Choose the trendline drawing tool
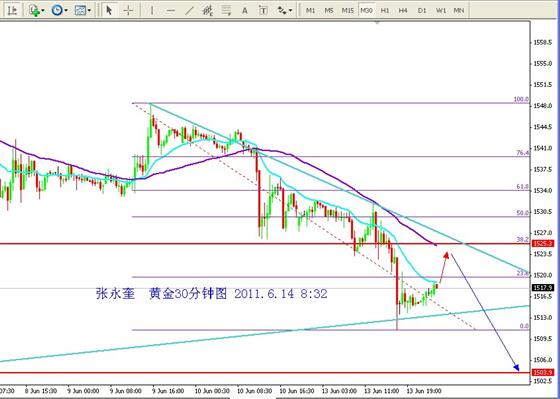The width and height of the screenshot is (560, 399). pyautogui.click(x=189, y=10)
